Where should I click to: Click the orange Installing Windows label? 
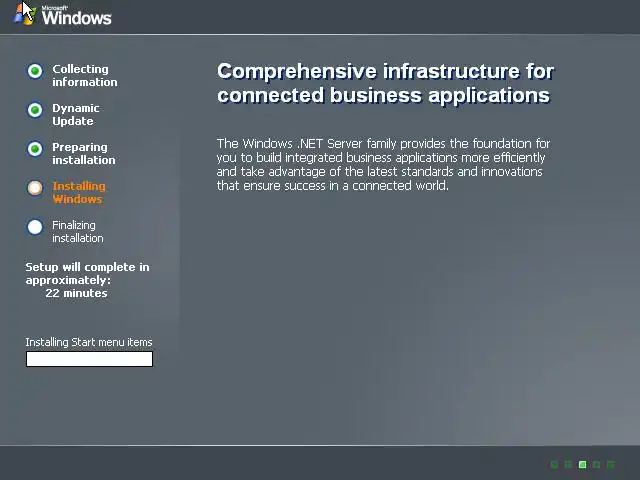(79, 193)
